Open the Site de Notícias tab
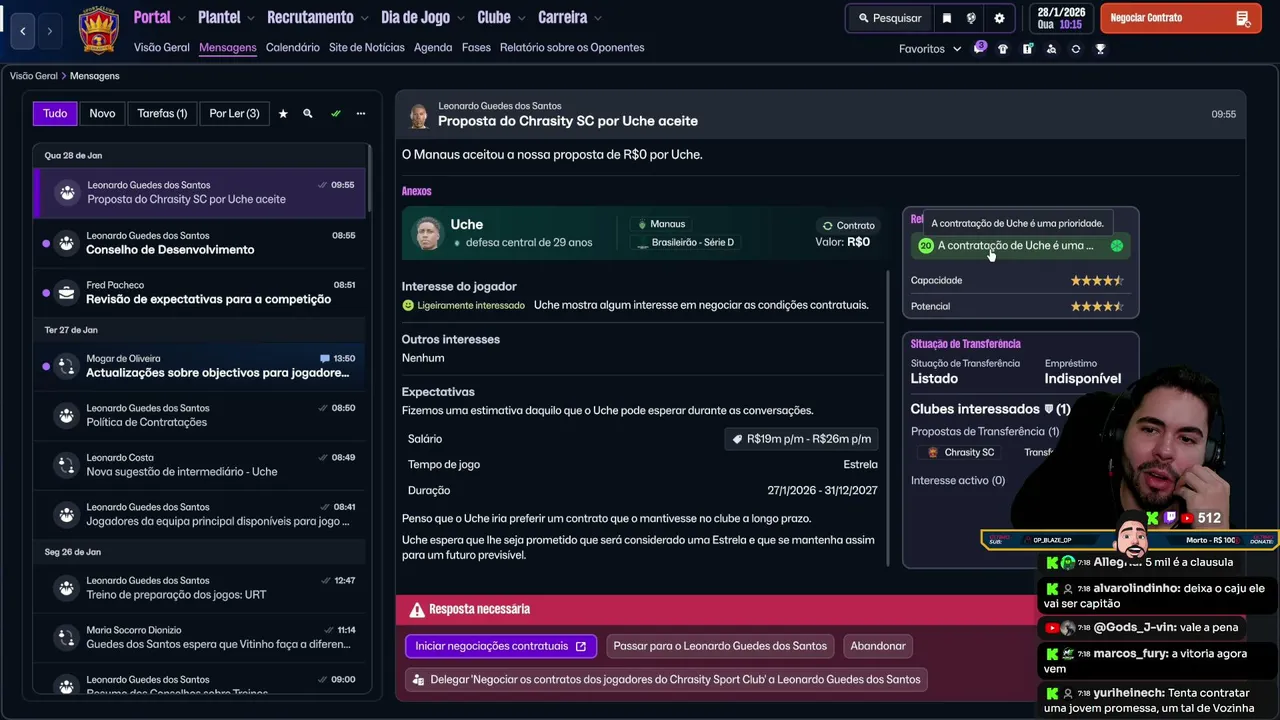 coord(367,48)
